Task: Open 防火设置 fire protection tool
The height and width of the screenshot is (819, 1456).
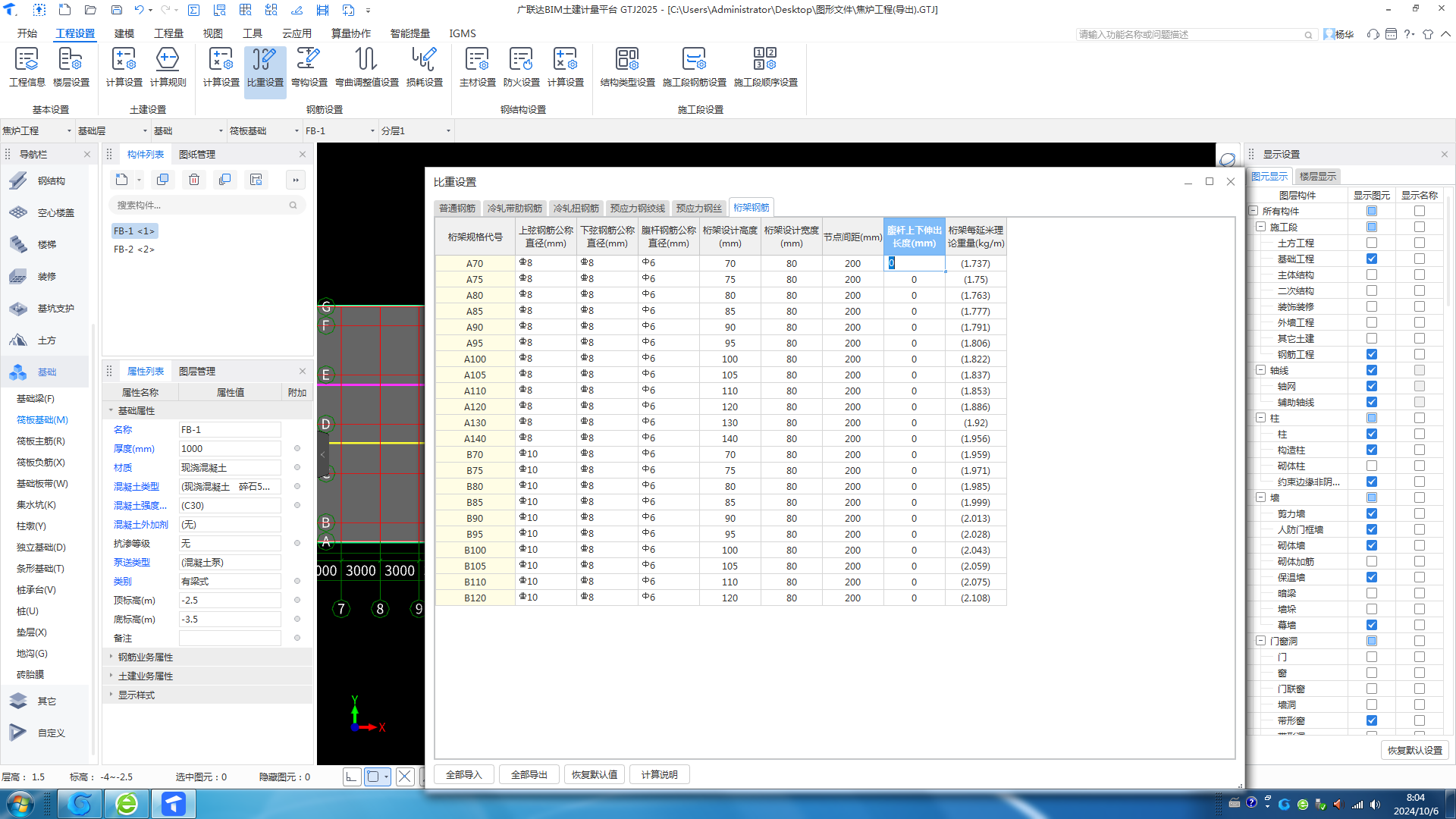Action: point(521,67)
